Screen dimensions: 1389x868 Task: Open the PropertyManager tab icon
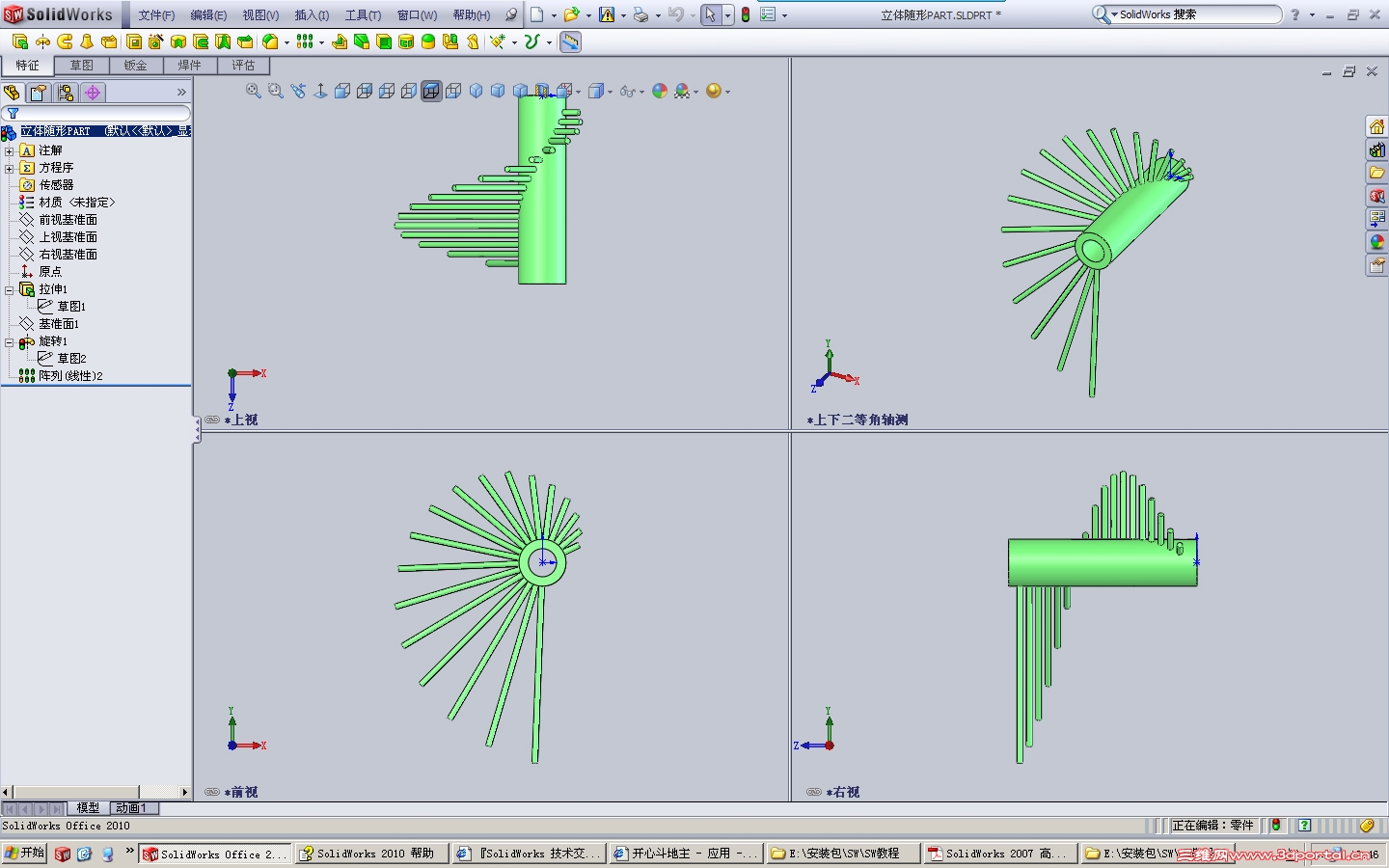(39, 93)
